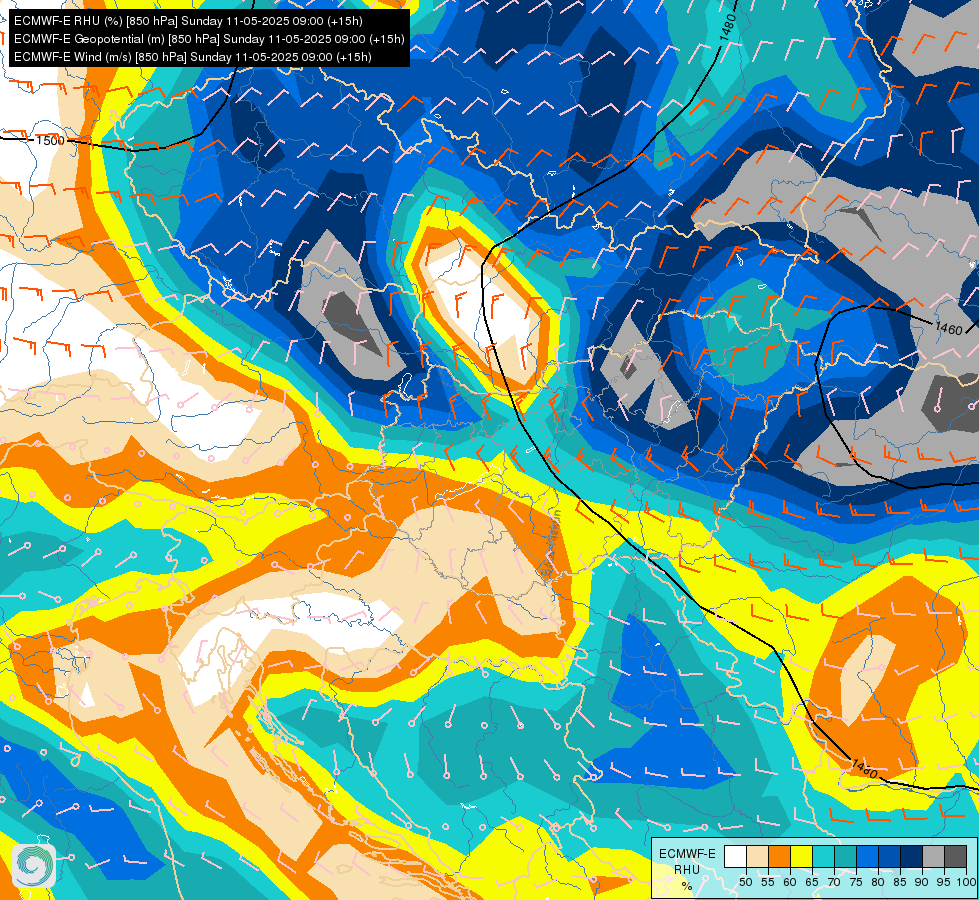Click the legend value 85
The image size is (979, 900).
(900, 882)
